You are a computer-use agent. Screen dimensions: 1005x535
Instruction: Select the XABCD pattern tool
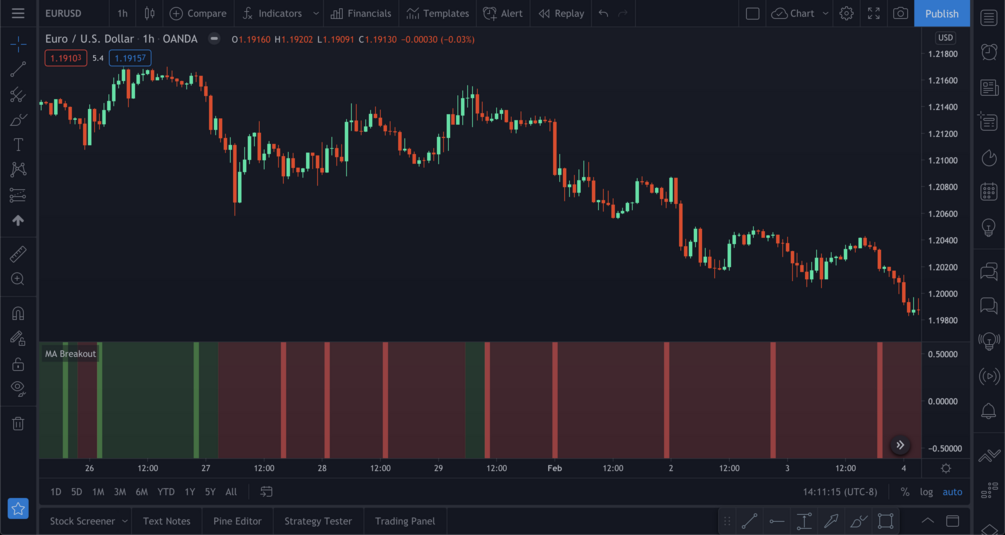[18, 170]
